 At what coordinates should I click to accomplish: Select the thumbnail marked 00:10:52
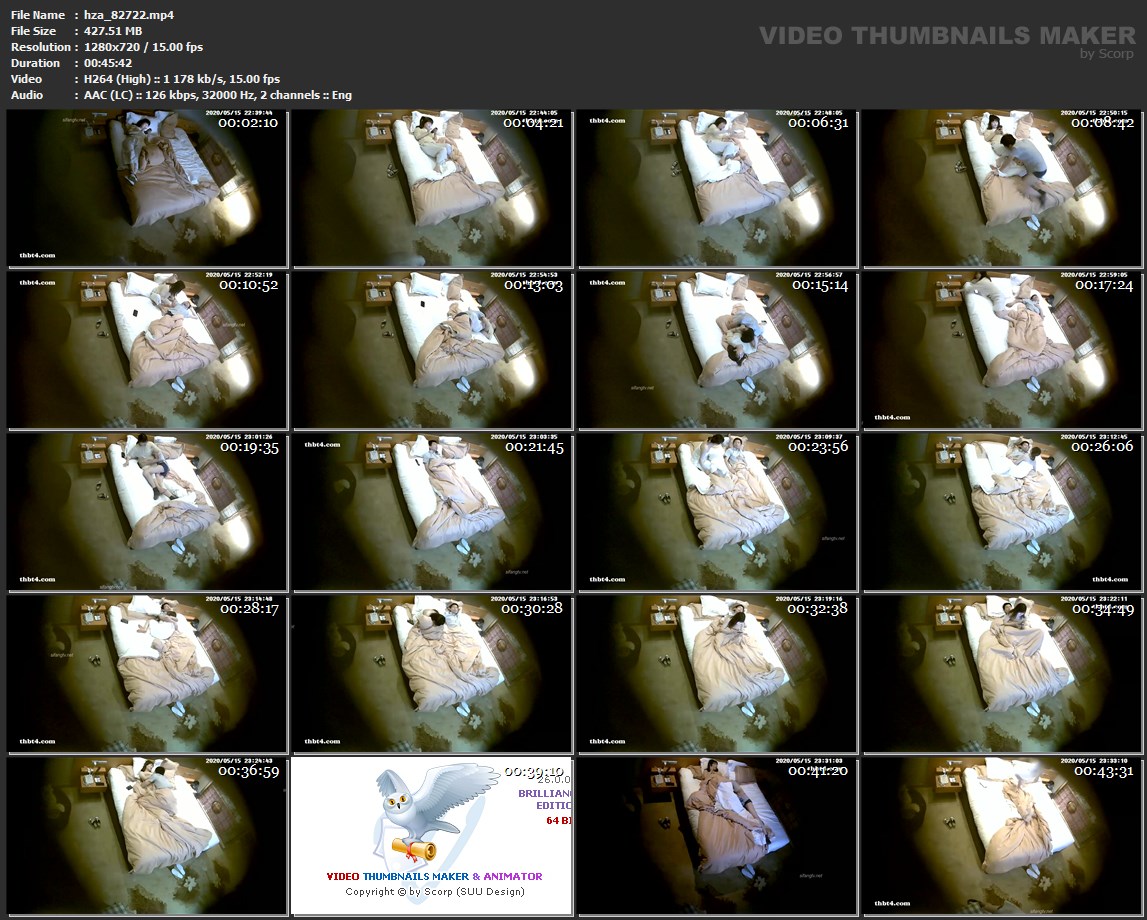pos(147,350)
